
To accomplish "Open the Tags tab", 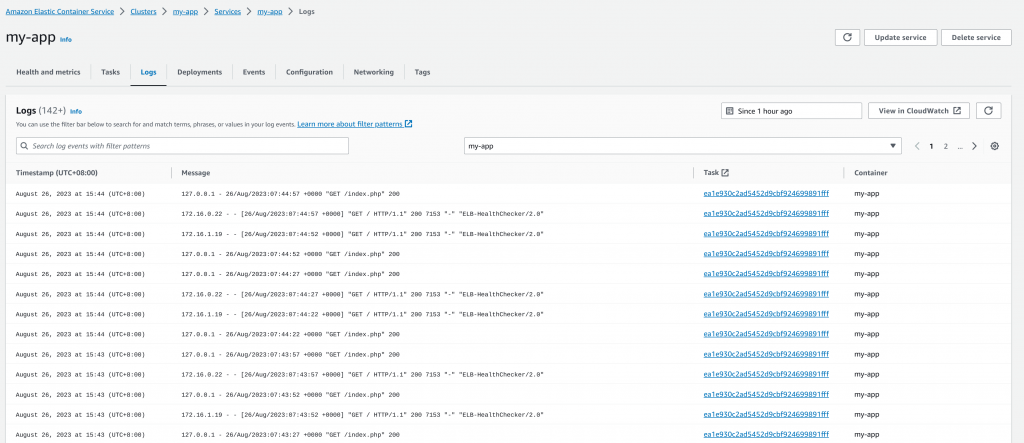I will pos(423,73).
